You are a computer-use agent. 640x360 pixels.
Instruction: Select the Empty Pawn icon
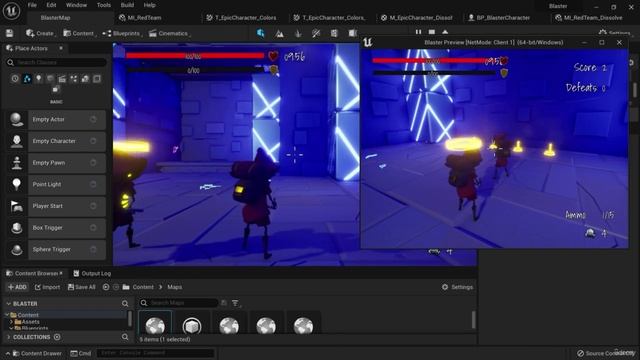click(17, 162)
